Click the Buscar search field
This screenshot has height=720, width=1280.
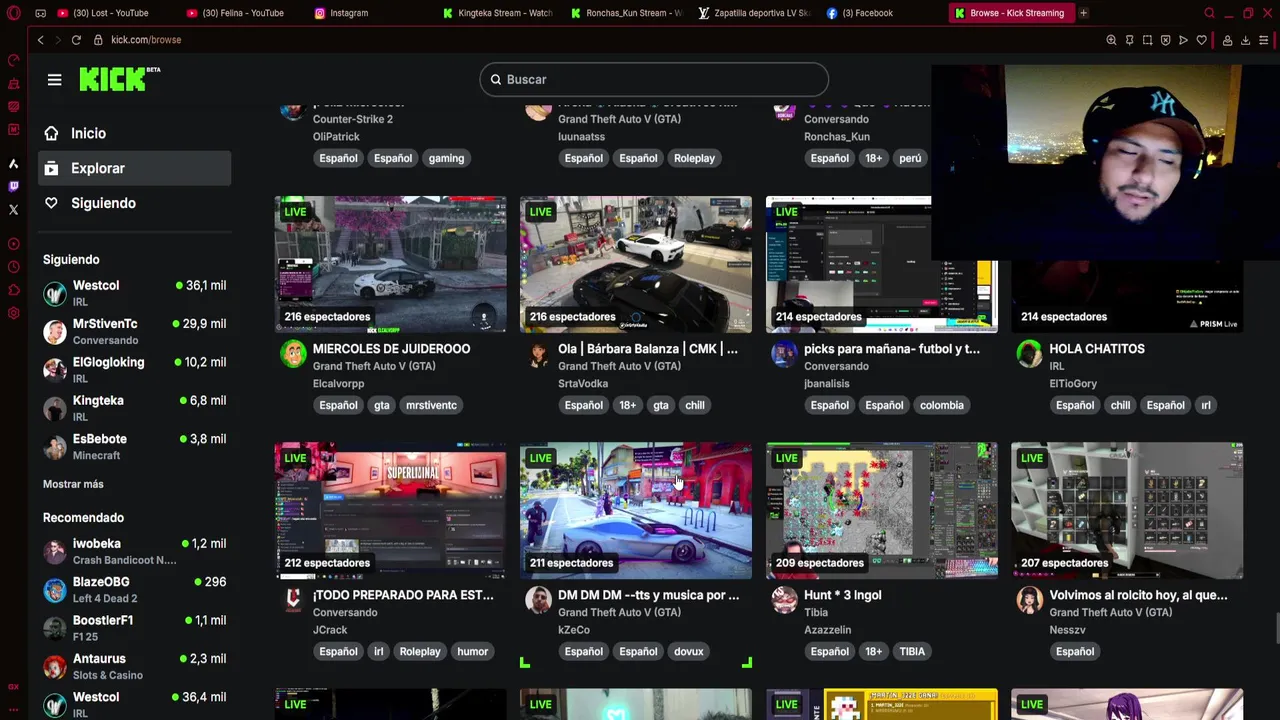(x=654, y=79)
